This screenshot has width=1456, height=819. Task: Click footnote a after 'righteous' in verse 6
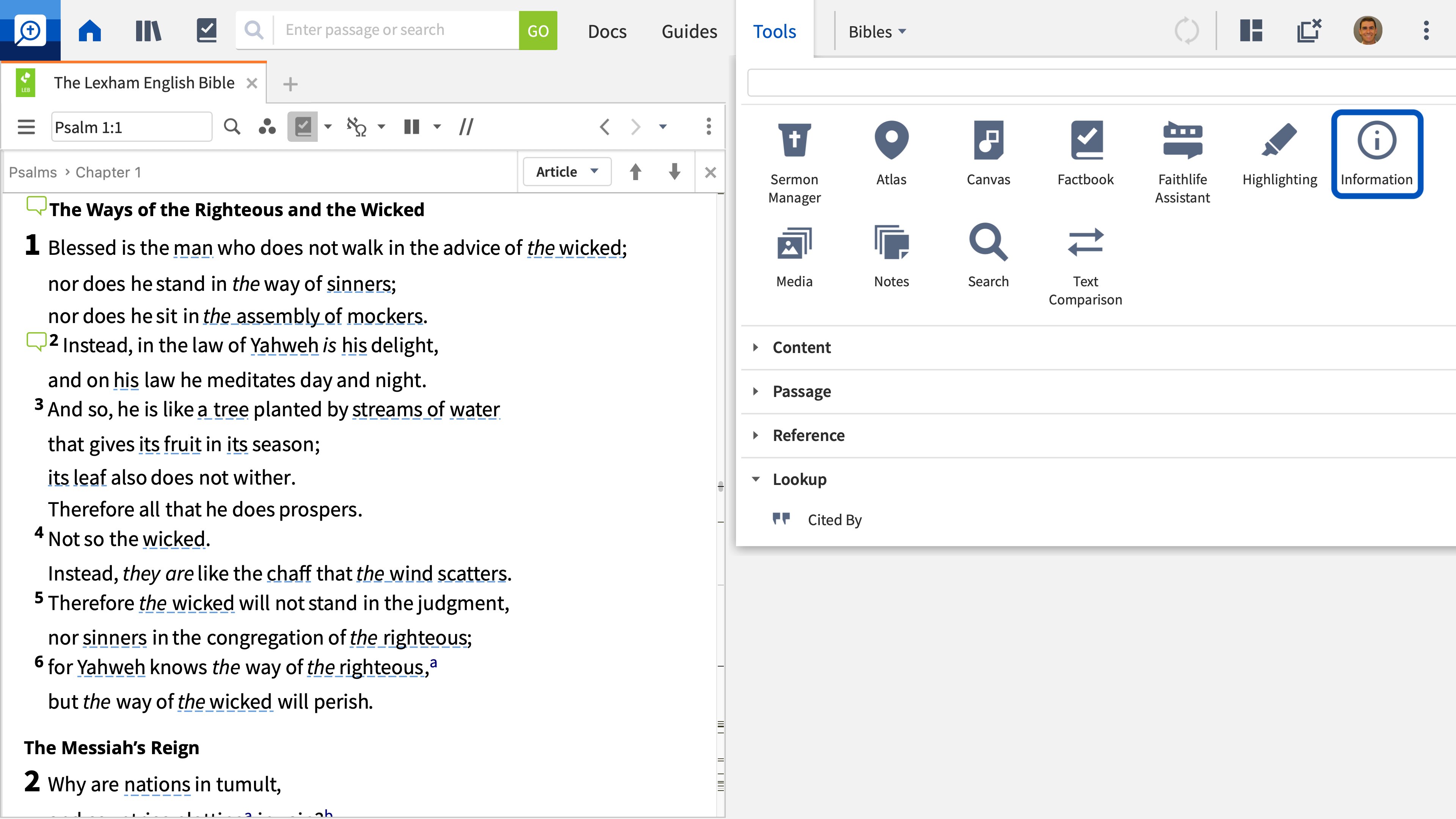tap(433, 662)
